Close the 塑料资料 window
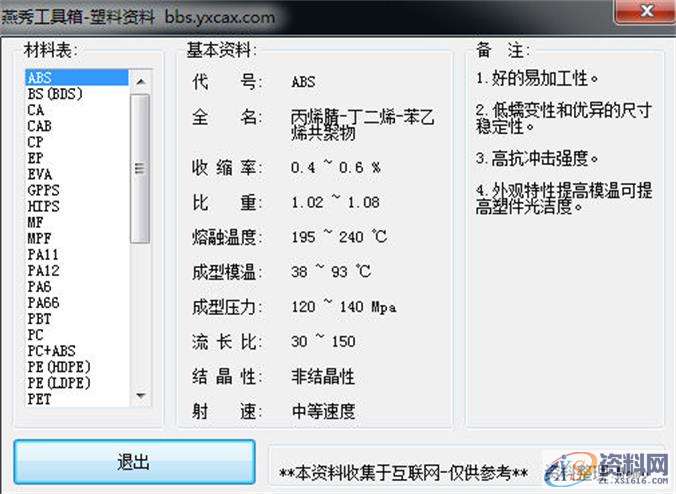This screenshot has width=676, height=494. pyautogui.click(x=645, y=11)
